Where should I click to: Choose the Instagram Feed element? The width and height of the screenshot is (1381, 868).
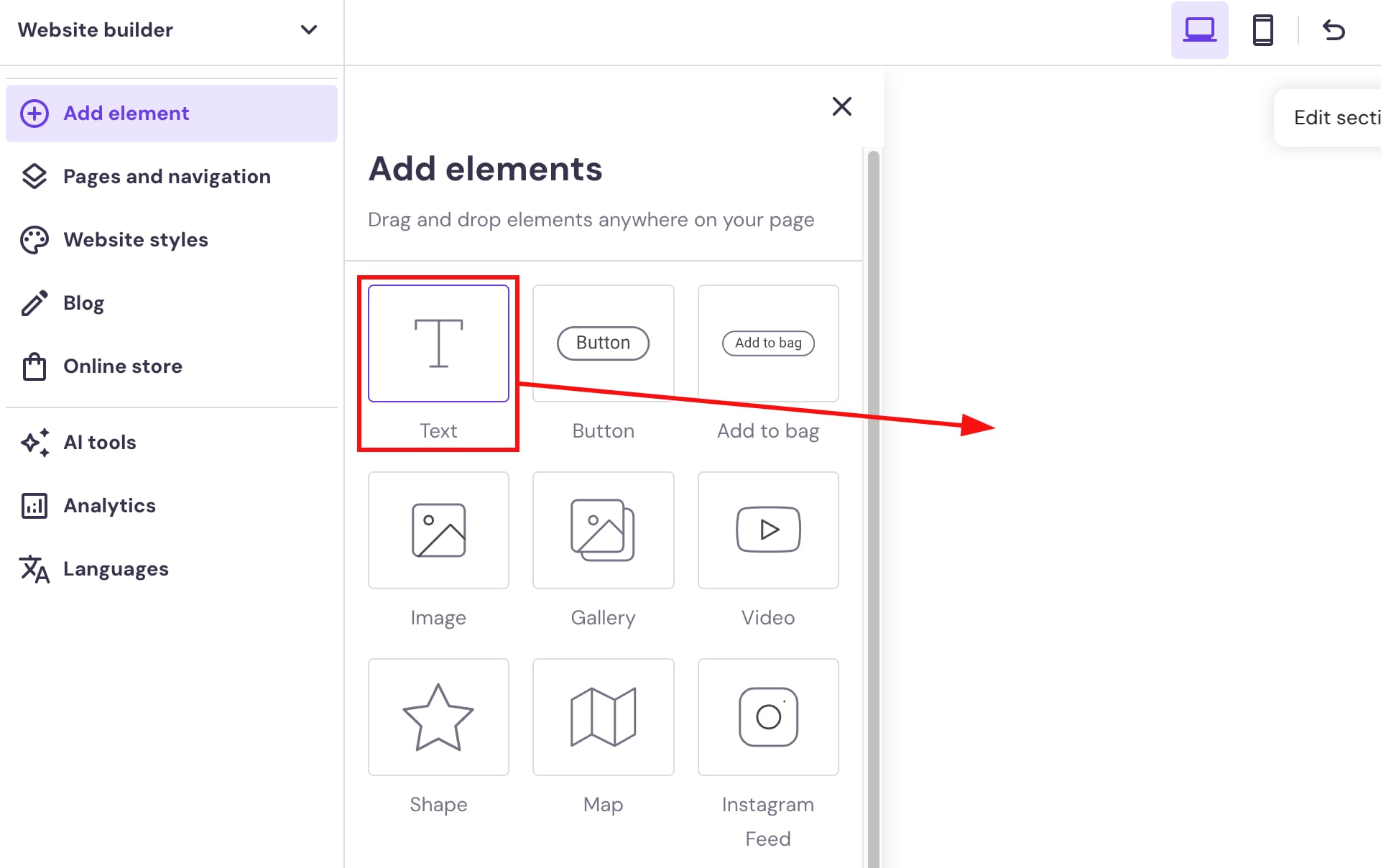[767, 717]
